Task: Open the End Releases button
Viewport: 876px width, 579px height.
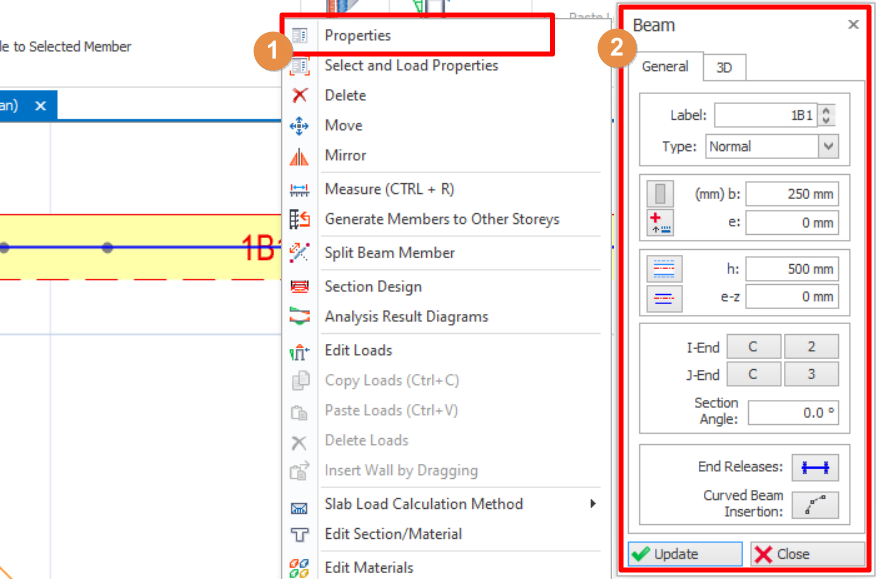Action: tap(815, 467)
